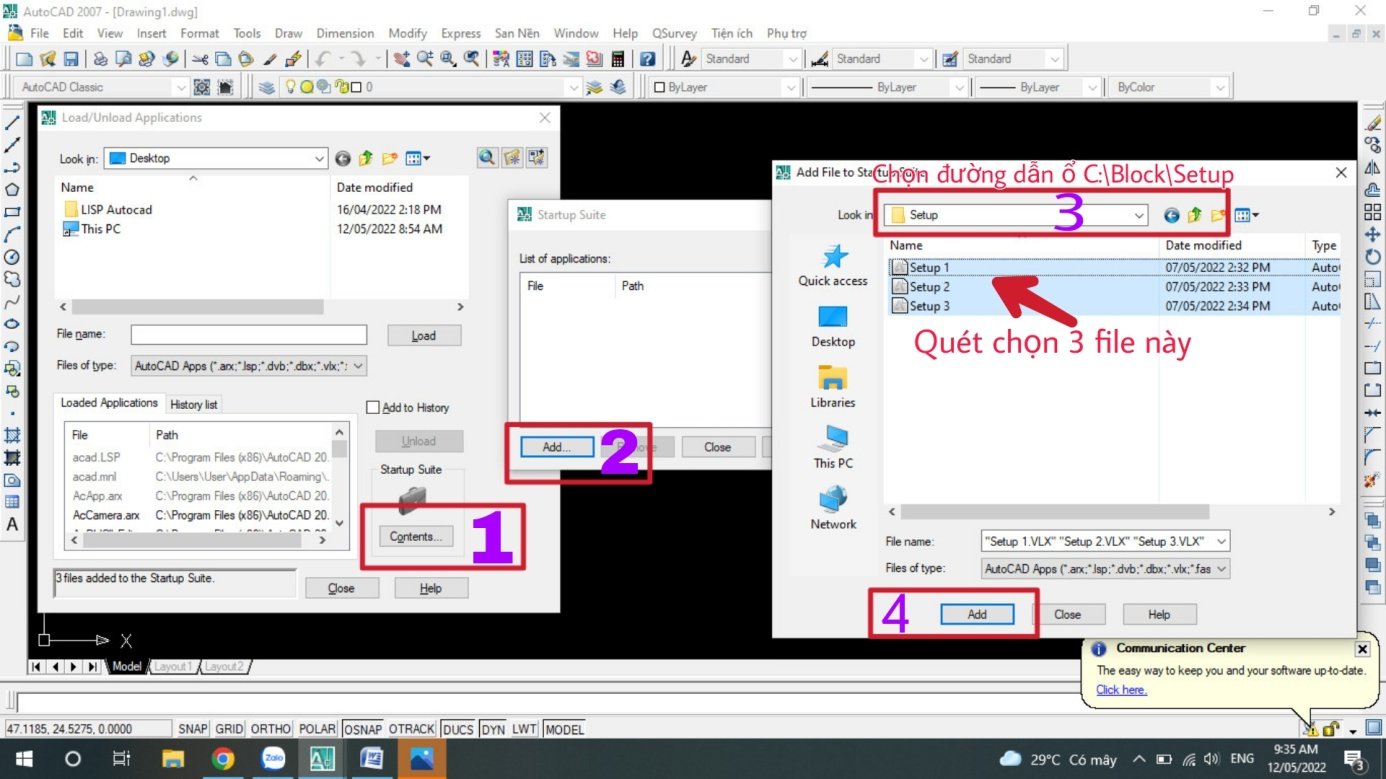The height and width of the screenshot is (779, 1386).
Task: Expand the Look in Setup dropdown
Action: coord(1139,215)
